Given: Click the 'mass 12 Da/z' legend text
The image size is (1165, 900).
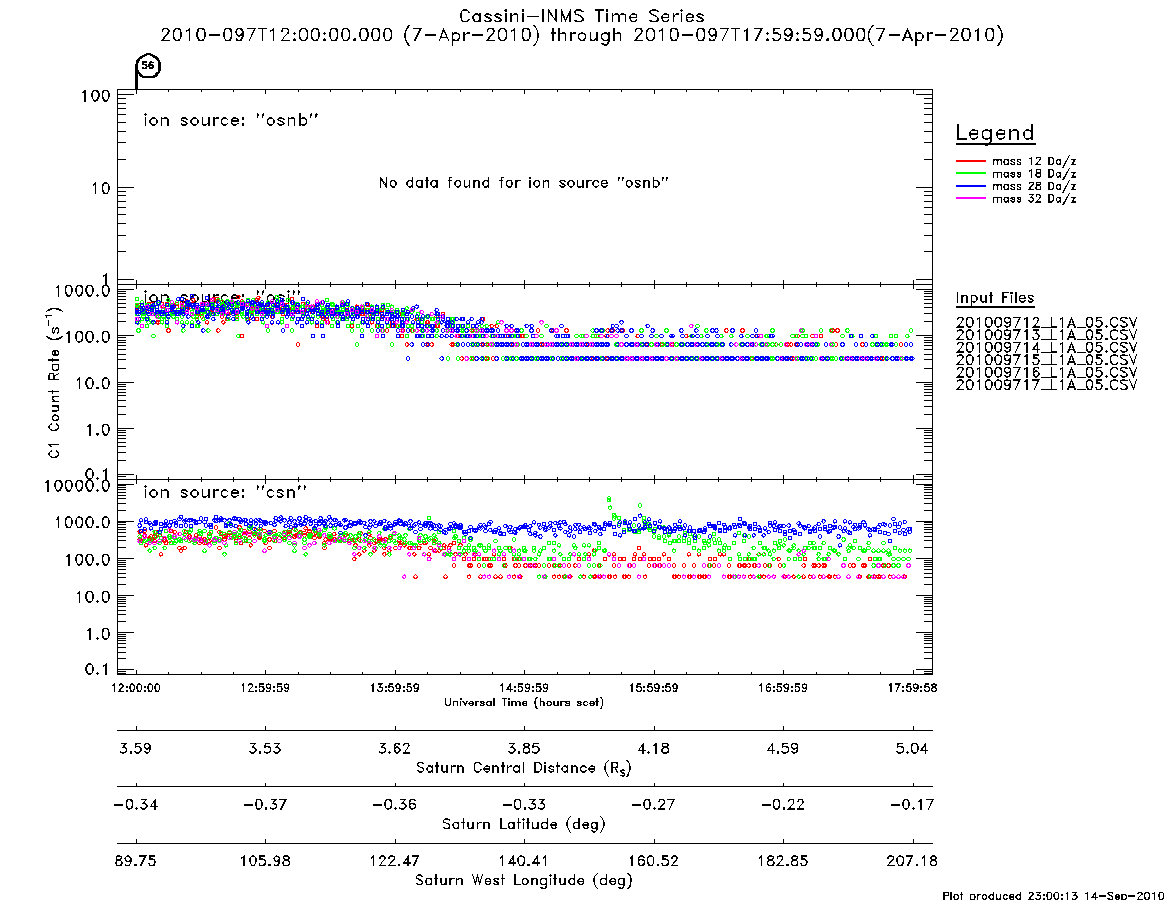Looking at the screenshot, I should tap(1034, 161).
